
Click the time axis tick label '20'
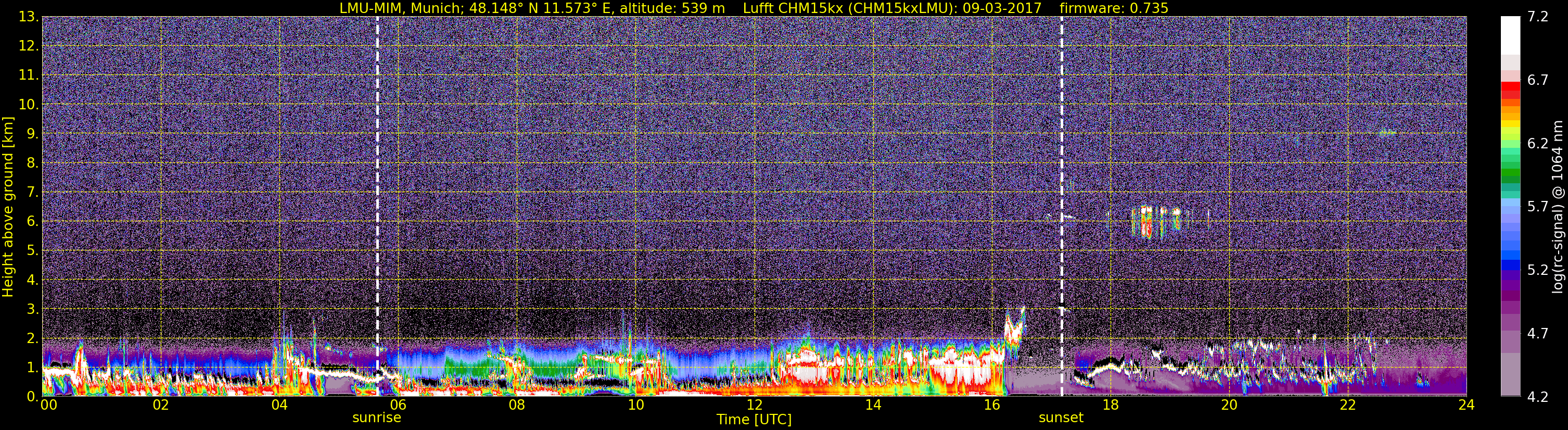tap(1229, 405)
